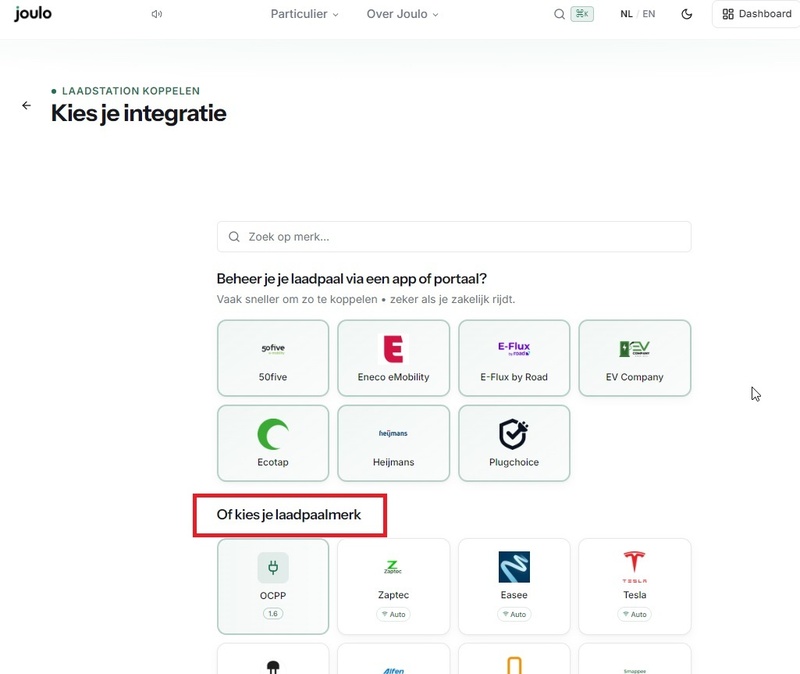Select the Zaptec charger brand
The height and width of the screenshot is (674, 800).
pyautogui.click(x=393, y=586)
